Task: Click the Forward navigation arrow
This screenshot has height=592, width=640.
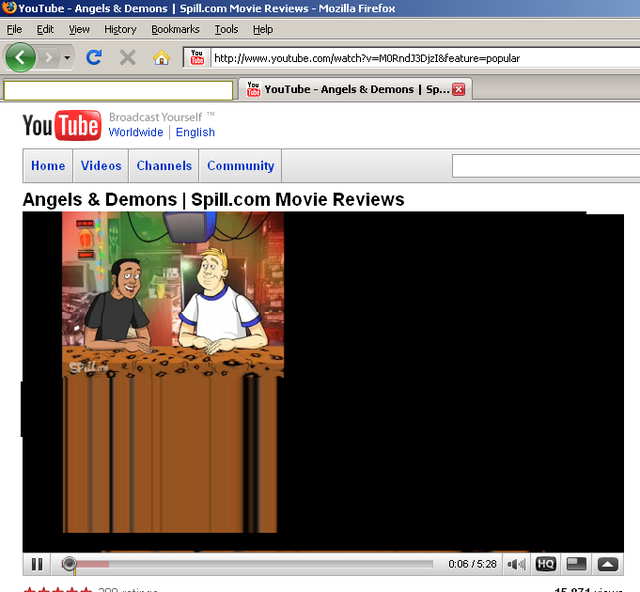Action: [x=49, y=58]
